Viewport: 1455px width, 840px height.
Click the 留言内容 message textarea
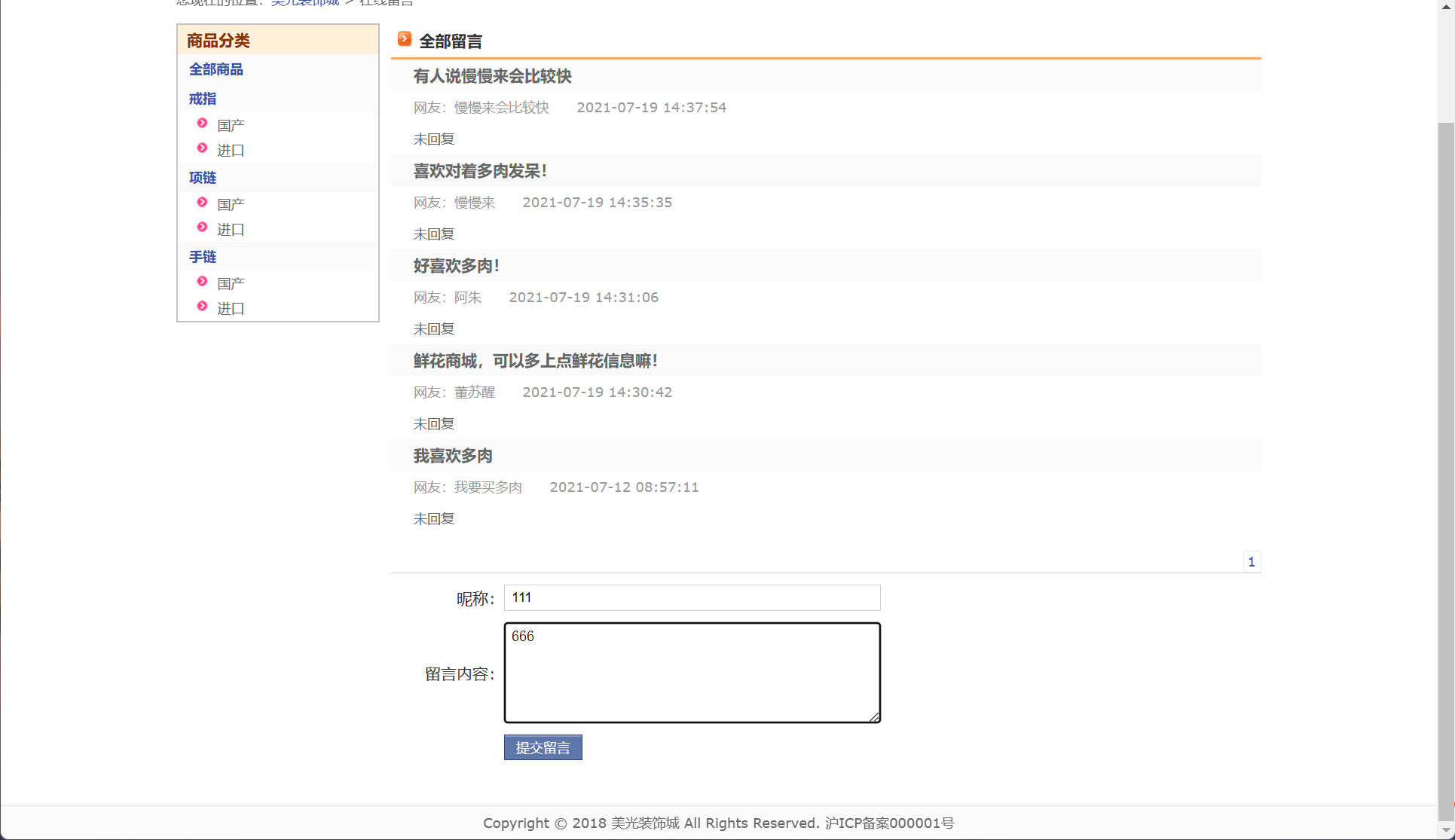click(691, 672)
